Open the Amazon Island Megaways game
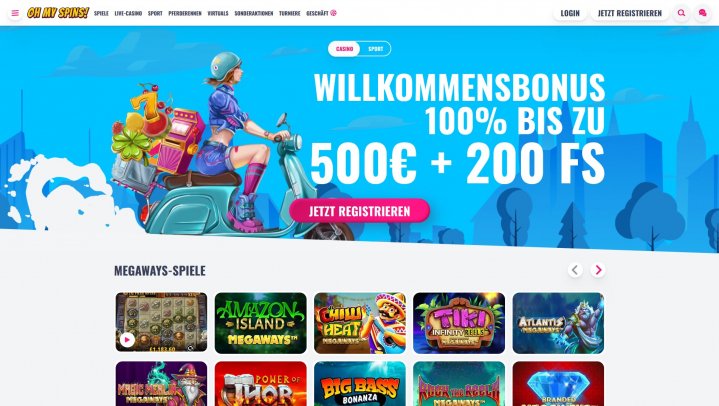 pos(260,323)
